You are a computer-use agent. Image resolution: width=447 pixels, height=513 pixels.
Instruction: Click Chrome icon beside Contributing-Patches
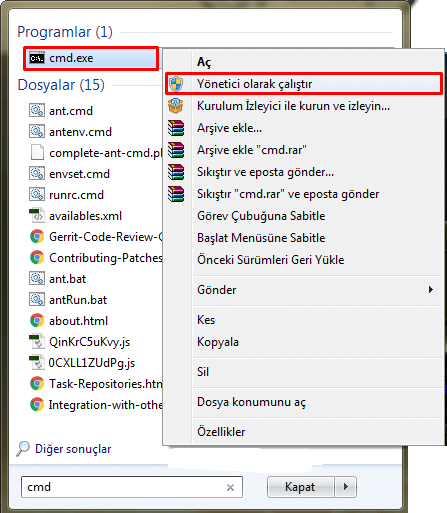pyautogui.click(x=37, y=258)
